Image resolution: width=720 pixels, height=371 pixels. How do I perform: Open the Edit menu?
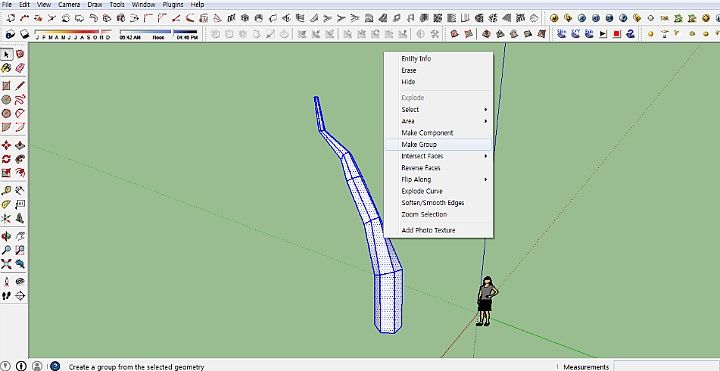[24, 5]
